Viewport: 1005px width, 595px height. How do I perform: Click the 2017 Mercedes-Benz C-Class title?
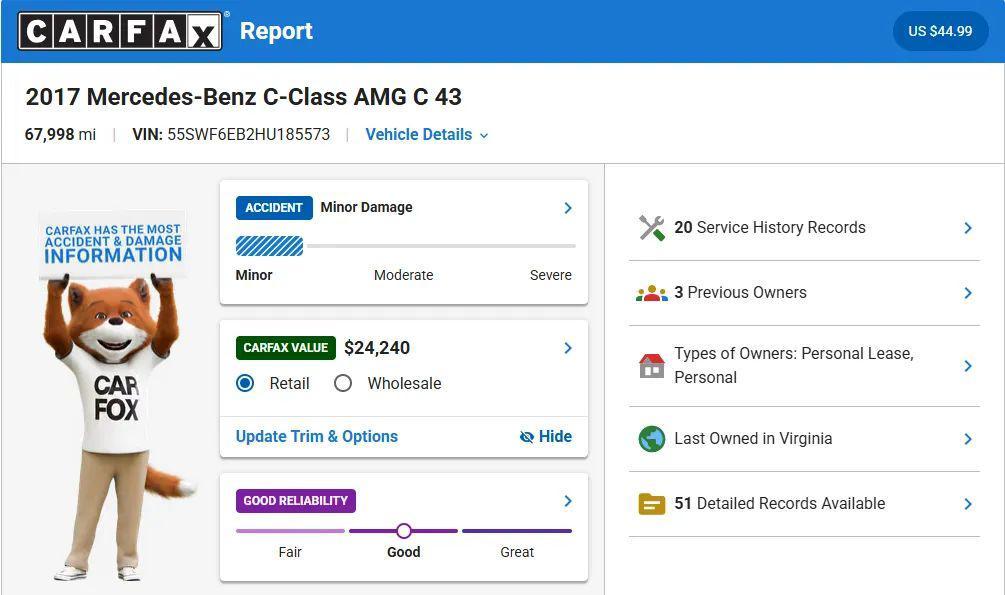(x=244, y=97)
